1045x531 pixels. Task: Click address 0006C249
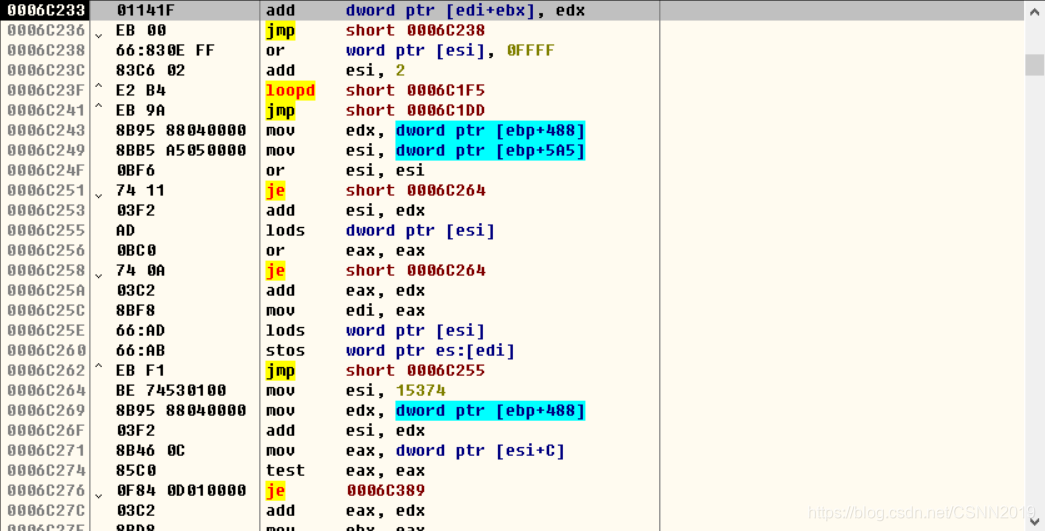pos(45,151)
